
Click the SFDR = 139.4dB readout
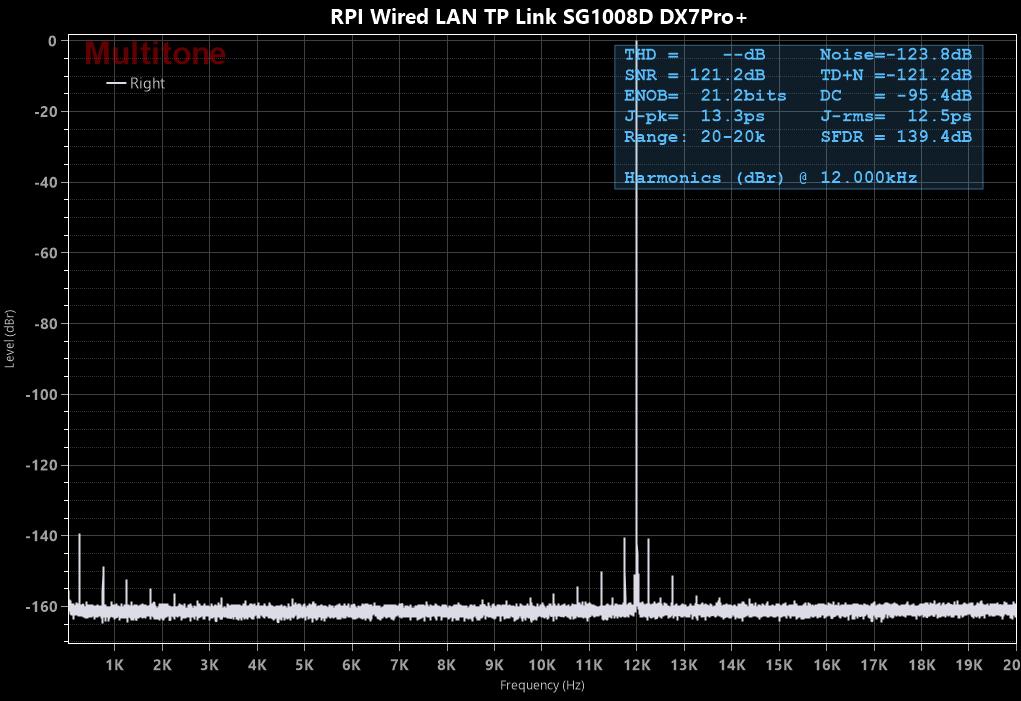(x=895, y=137)
